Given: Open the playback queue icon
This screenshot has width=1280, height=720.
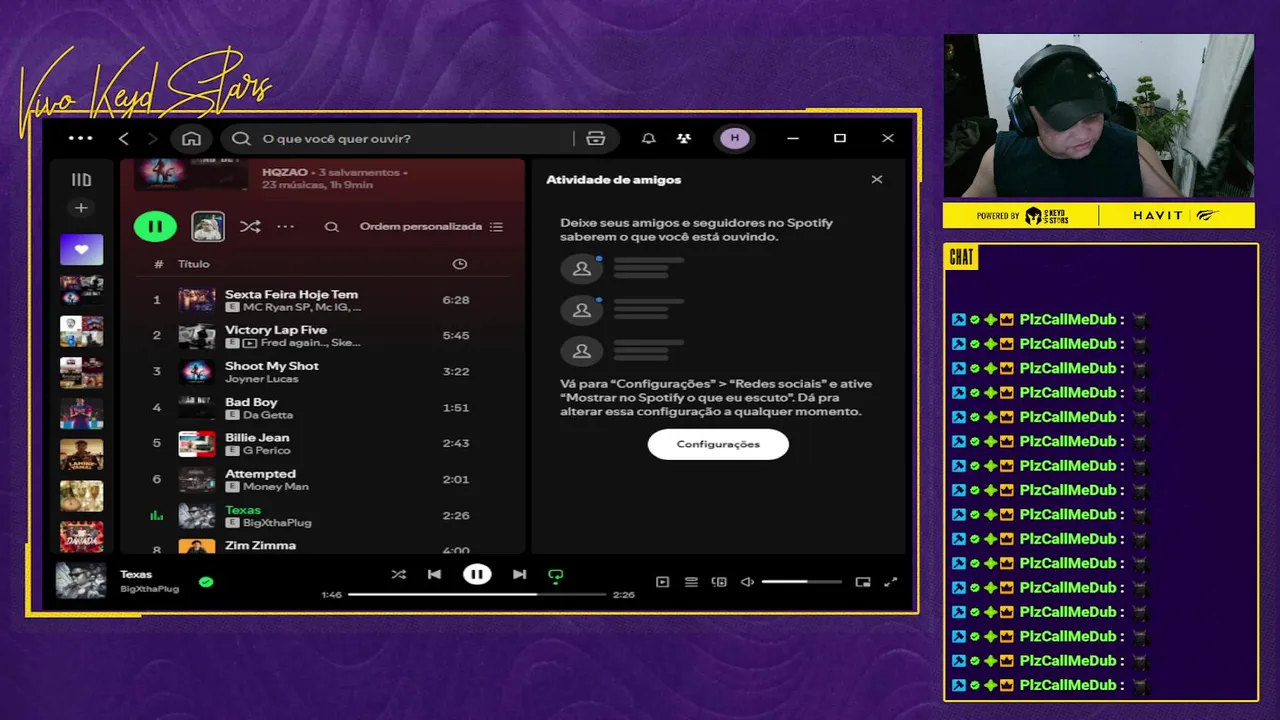Looking at the screenshot, I should tap(691, 582).
